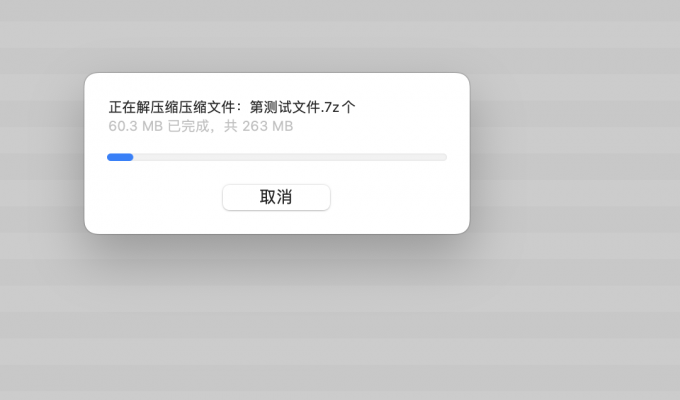Click the blank dialog area left of the 取消 button
Viewport: 680px width, 400px height.
(154, 197)
